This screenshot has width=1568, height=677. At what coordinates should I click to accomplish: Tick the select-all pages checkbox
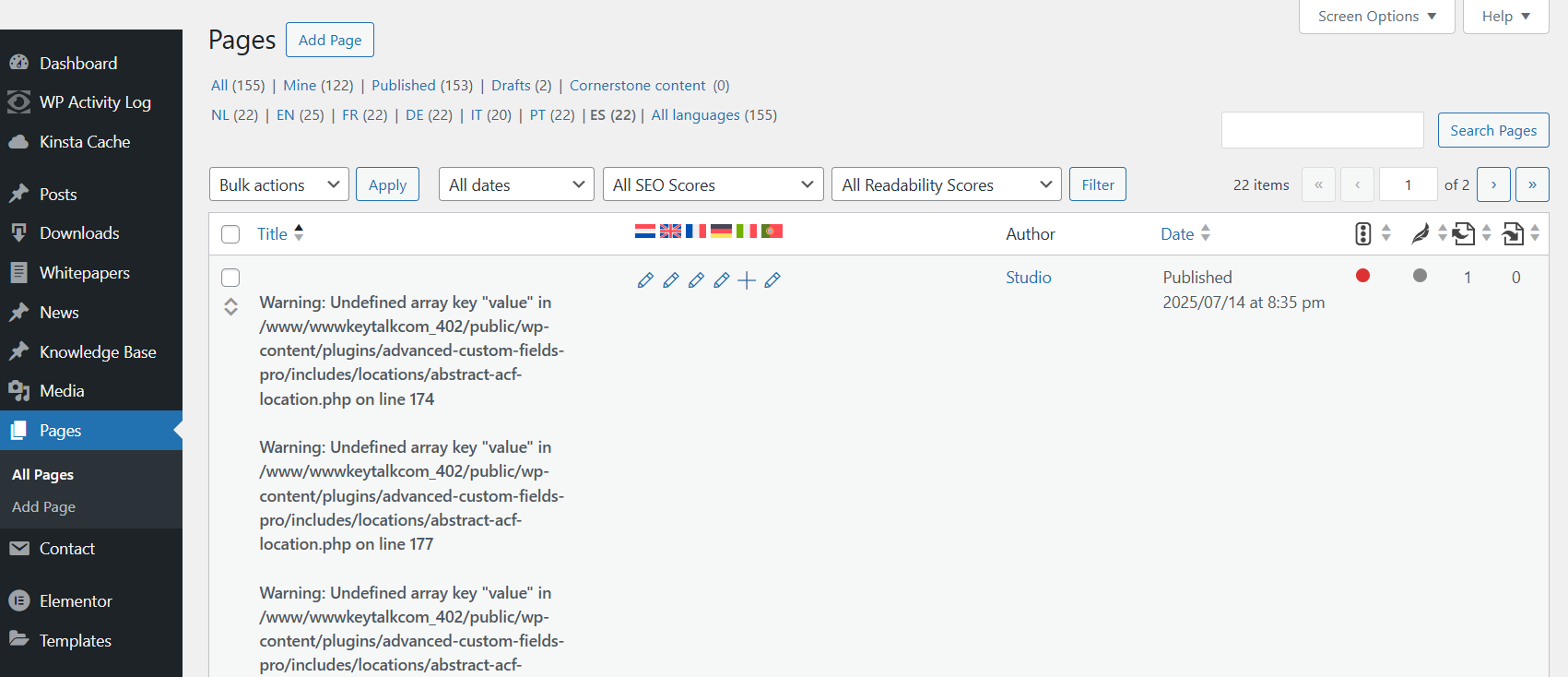coord(230,234)
